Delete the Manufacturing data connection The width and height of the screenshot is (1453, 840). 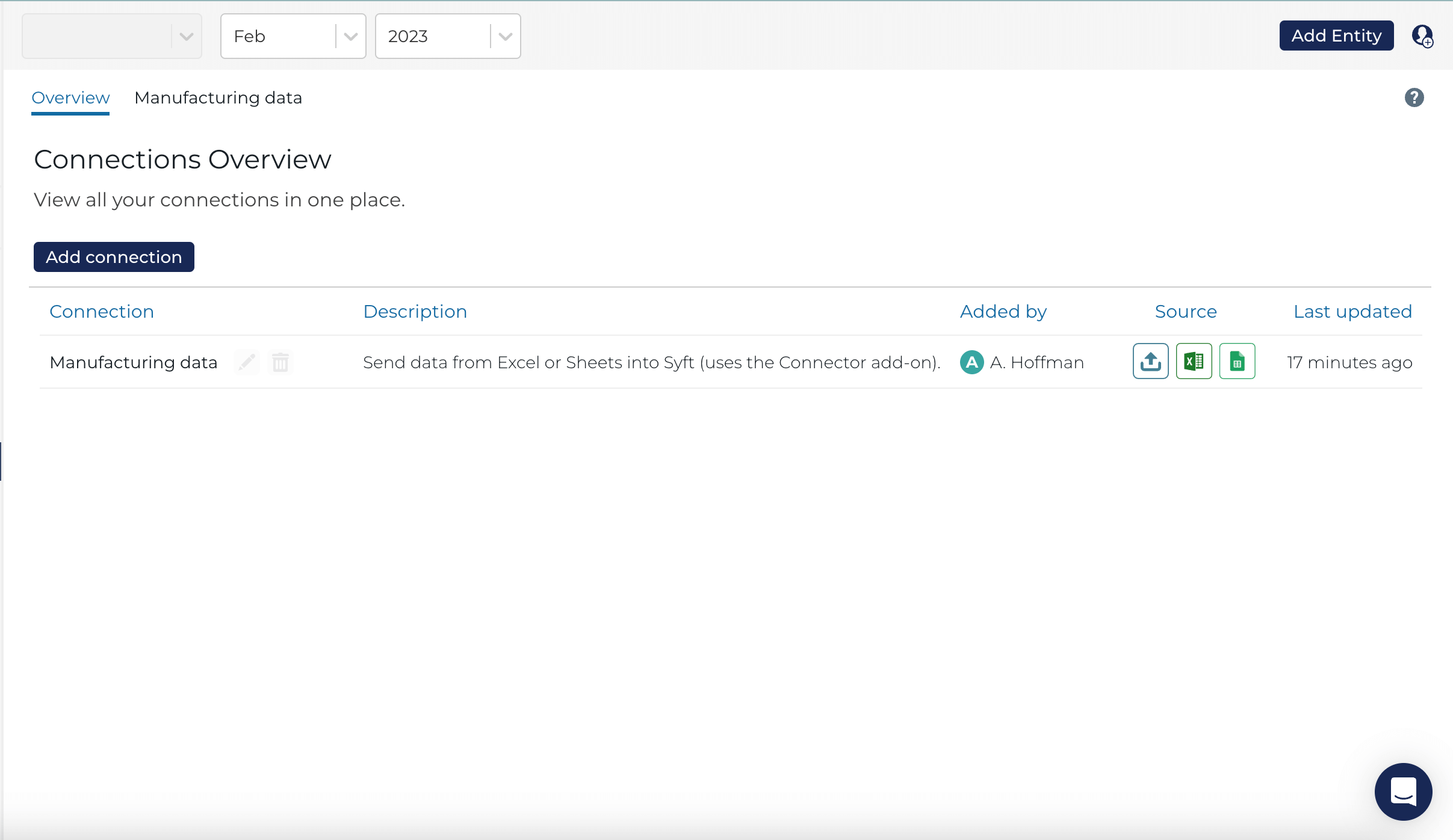pyautogui.click(x=280, y=362)
